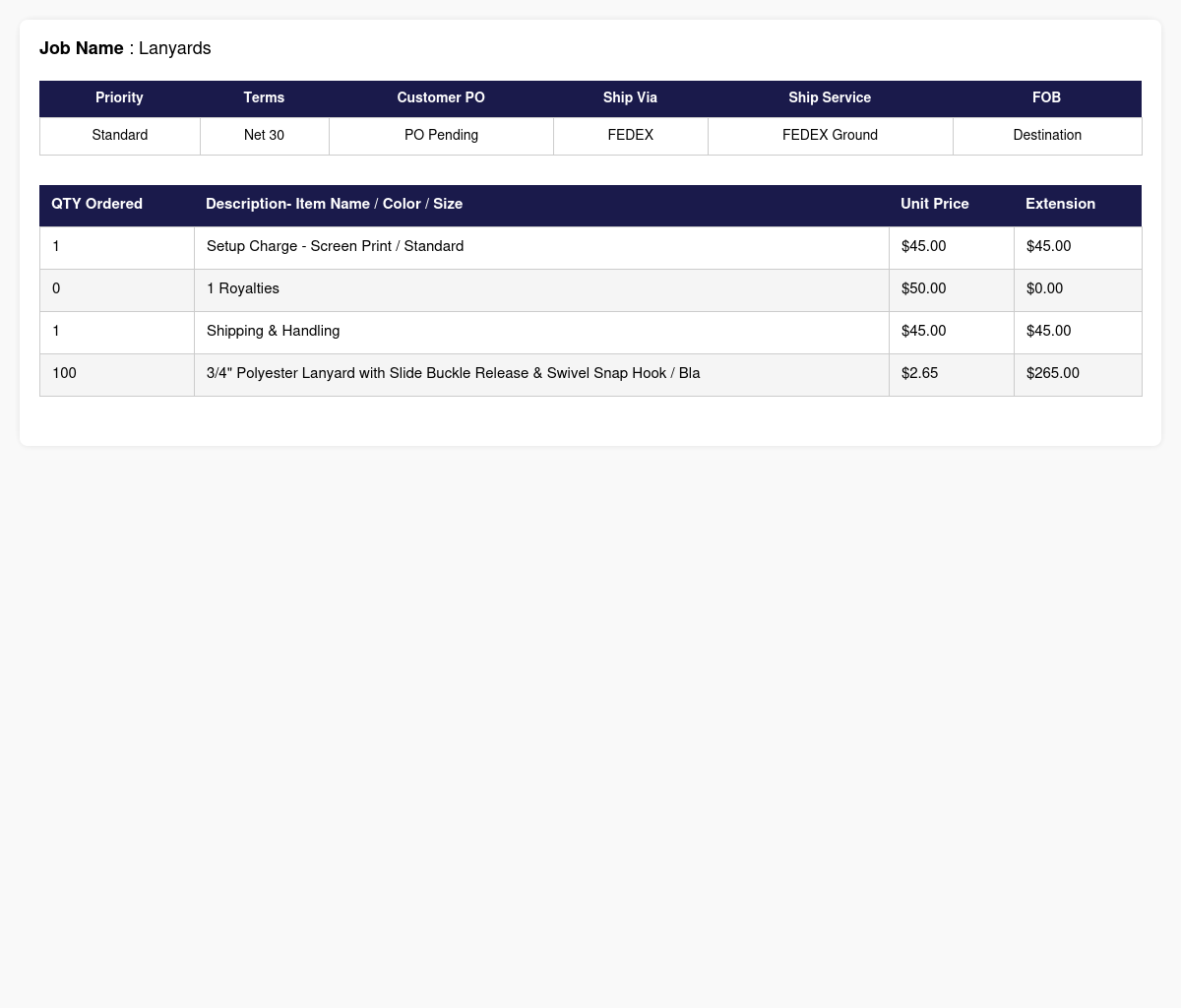Click the FEDEX Ground cell

click(831, 136)
